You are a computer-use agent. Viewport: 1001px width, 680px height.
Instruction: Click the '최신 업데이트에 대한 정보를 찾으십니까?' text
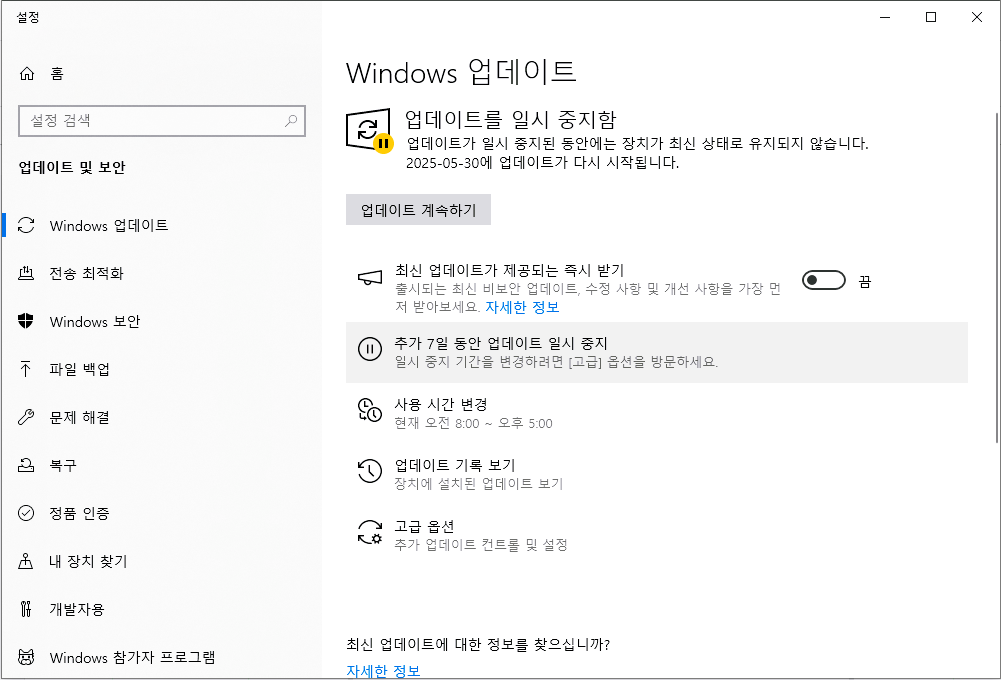(x=478, y=644)
